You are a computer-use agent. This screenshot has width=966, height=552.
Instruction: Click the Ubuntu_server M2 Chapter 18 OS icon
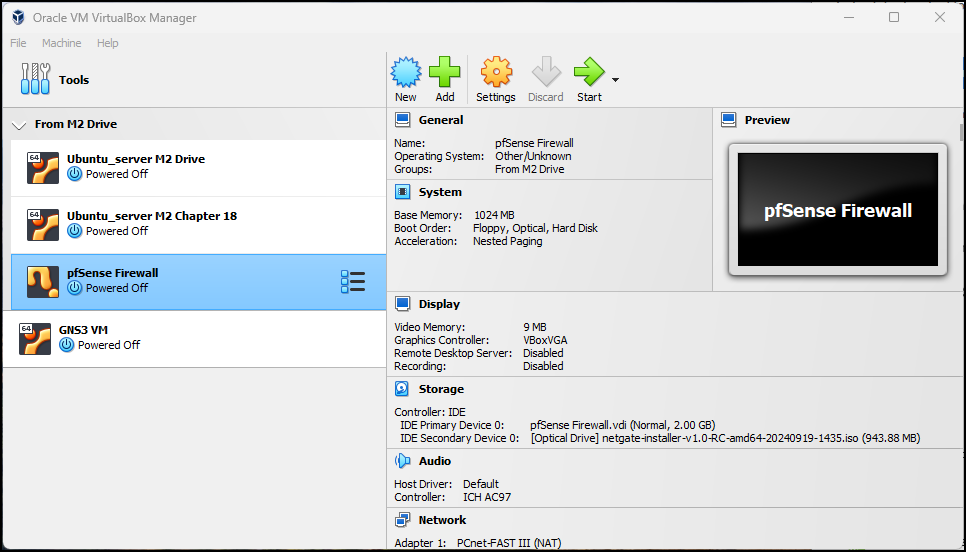(x=43, y=225)
